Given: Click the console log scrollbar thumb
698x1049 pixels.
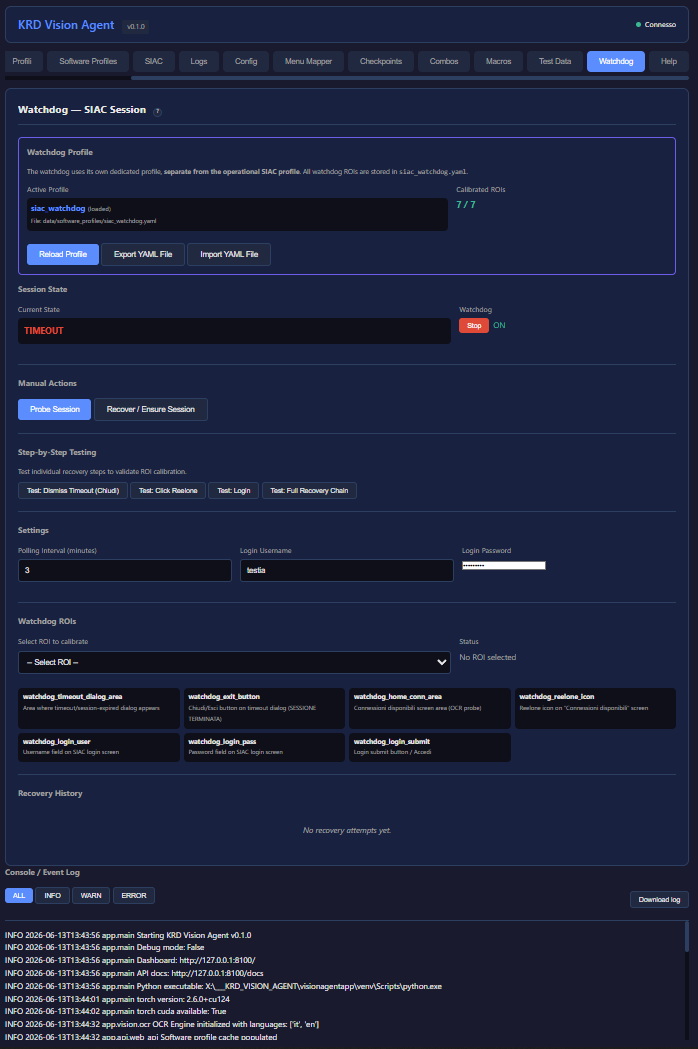Looking at the screenshot, I should pyautogui.click(x=686, y=937).
